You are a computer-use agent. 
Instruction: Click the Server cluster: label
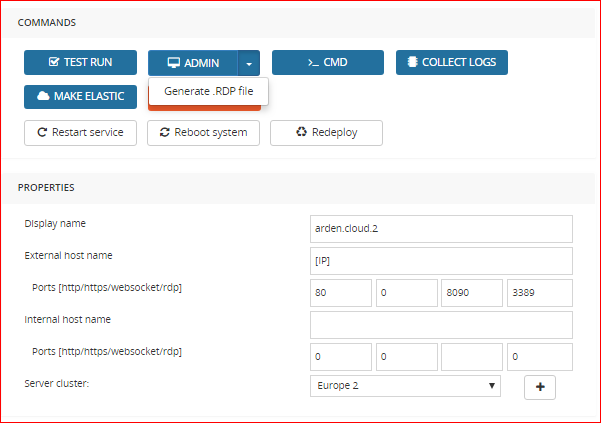click(x=57, y=384)
